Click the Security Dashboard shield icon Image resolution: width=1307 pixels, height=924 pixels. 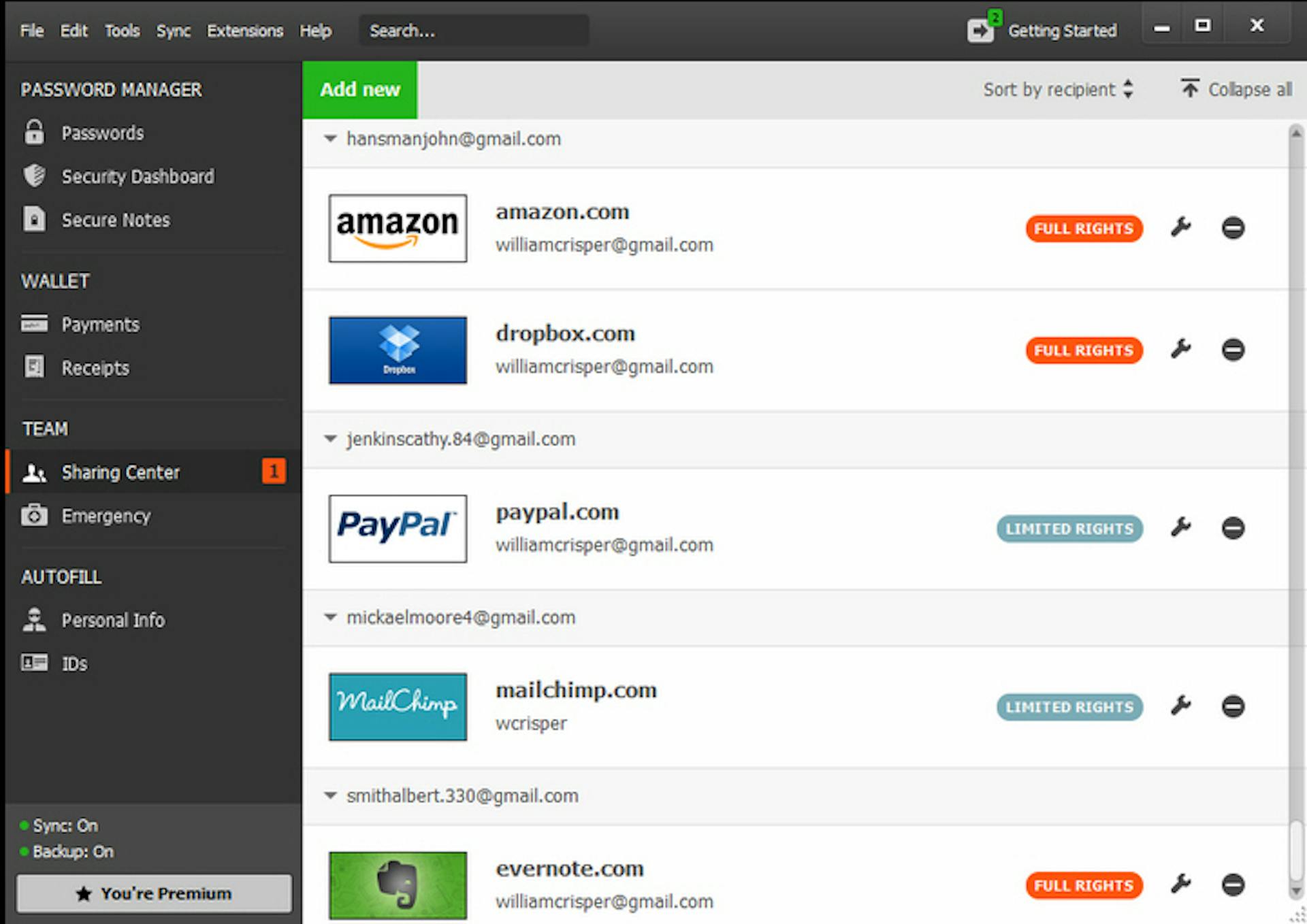[x=34, y=176]
